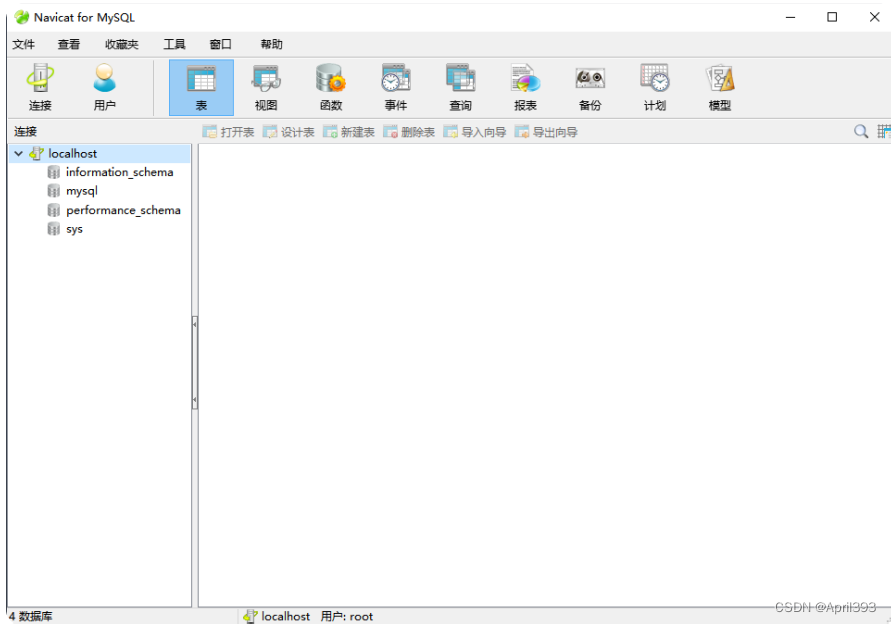Click the search magnifier icon
Viewport: 891px width, 624px height.
coord(860,131)
